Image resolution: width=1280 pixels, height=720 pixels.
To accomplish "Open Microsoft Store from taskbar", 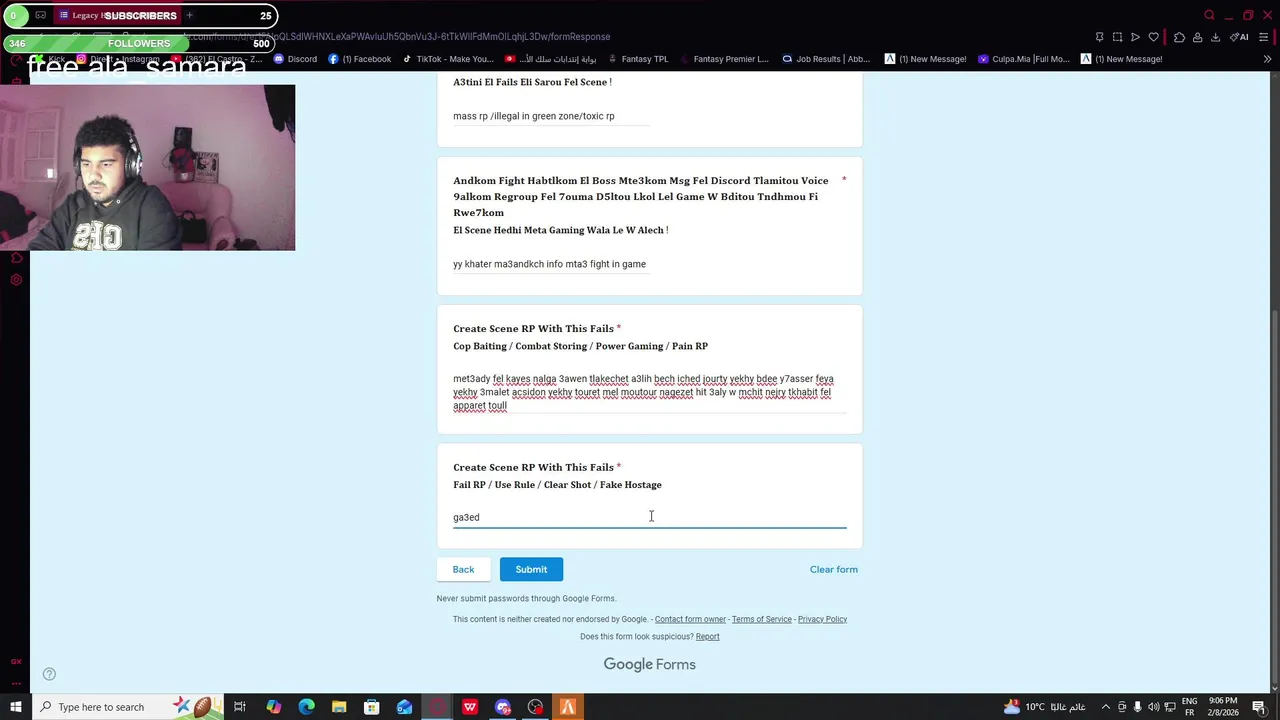I will click(x=371, y=707).
